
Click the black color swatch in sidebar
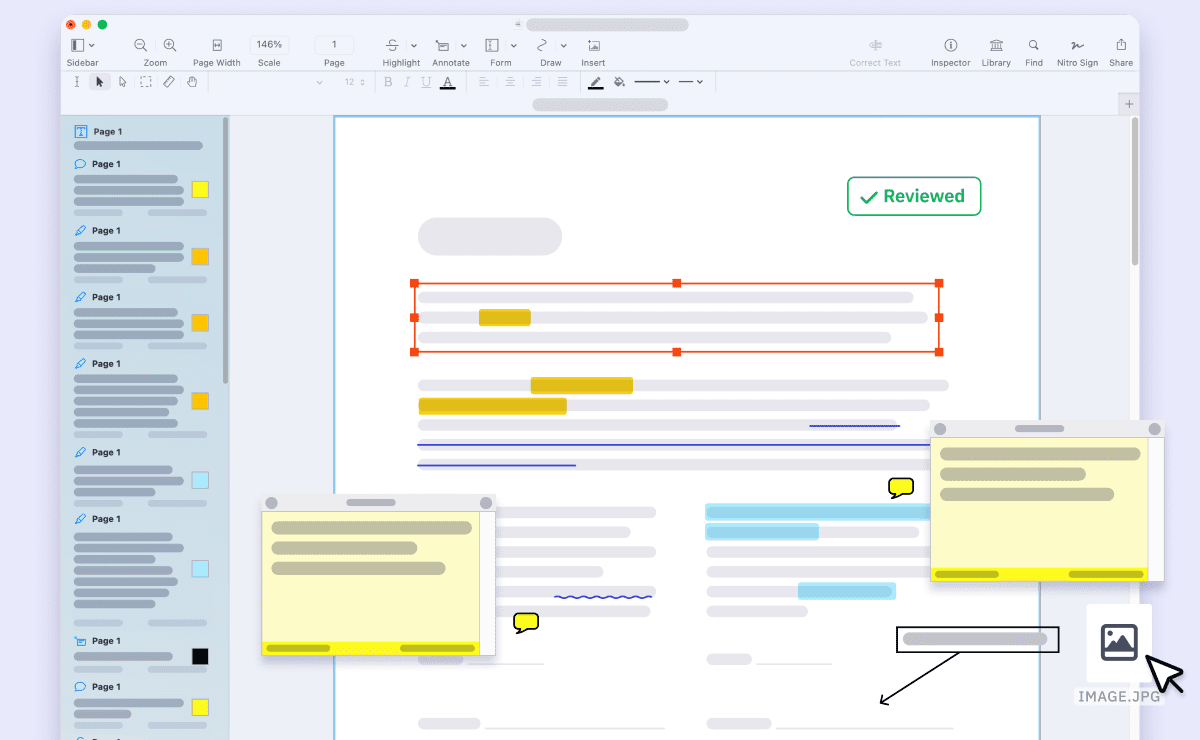pyautogui.click(x=200, y=656)
